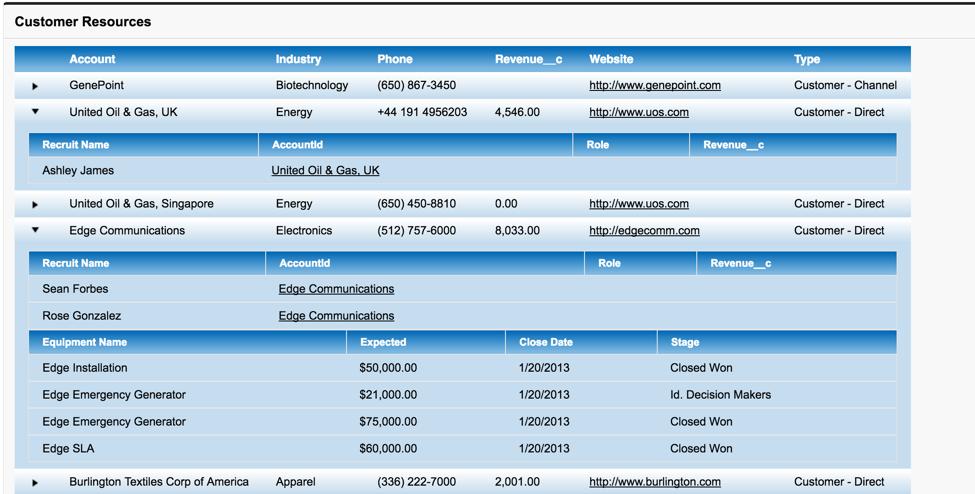975x494 pixels.
Task: Click the Website column header
Action: (611, 59)
